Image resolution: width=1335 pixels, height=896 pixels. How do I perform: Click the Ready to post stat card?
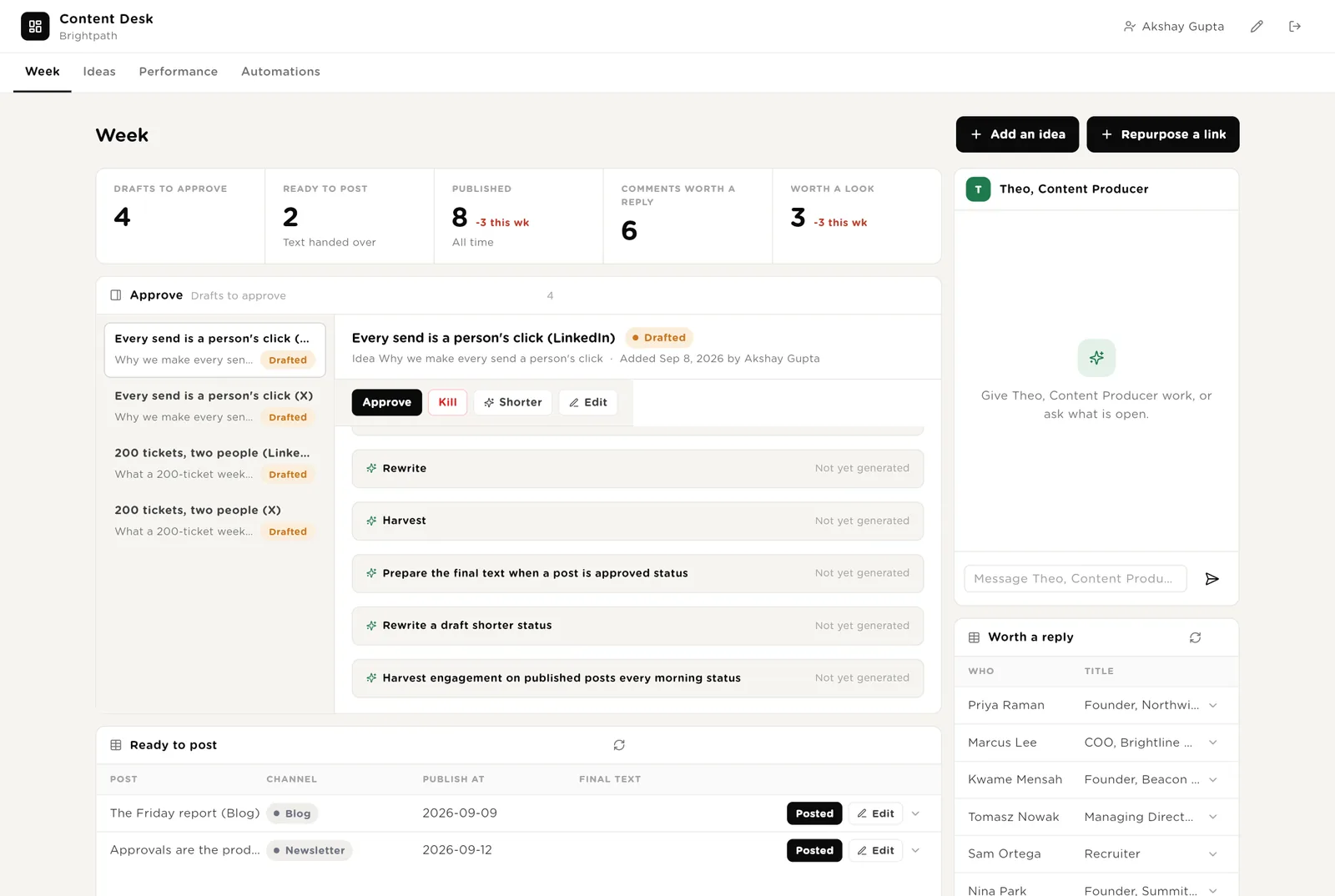tap(350, 216)
